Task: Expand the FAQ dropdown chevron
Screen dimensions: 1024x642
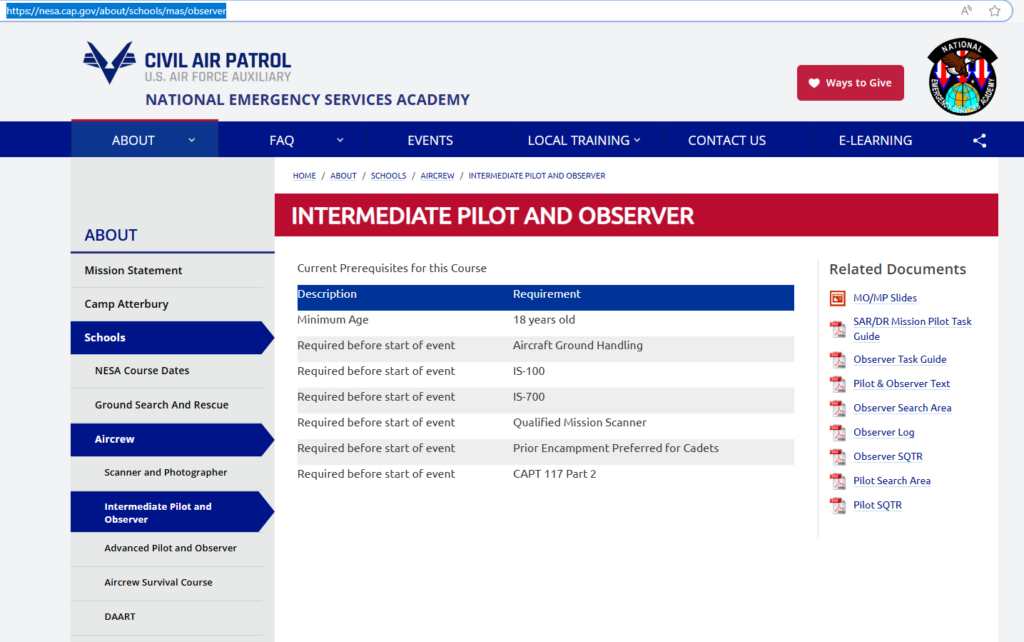Action: (340, 140)
